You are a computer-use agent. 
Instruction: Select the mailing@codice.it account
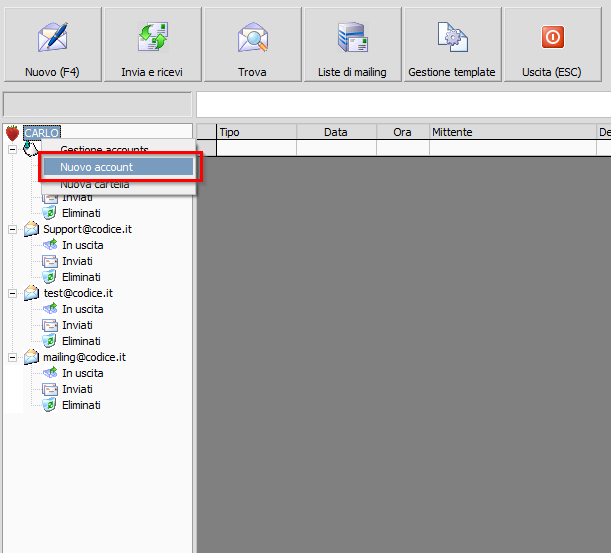[x=85, y=357]
